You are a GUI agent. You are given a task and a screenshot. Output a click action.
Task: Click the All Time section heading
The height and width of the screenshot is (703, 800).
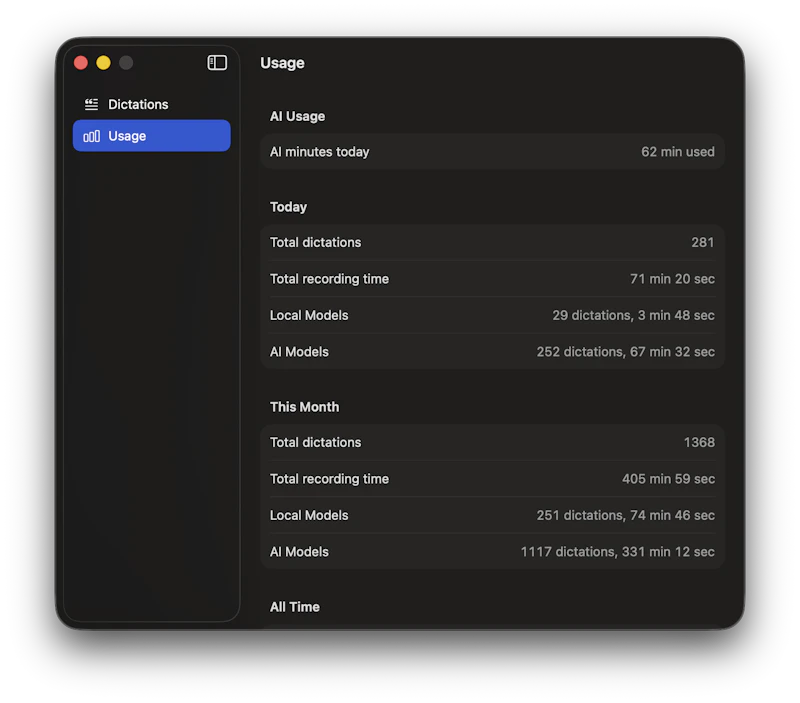pyautogui.click(x=294, y=607)
